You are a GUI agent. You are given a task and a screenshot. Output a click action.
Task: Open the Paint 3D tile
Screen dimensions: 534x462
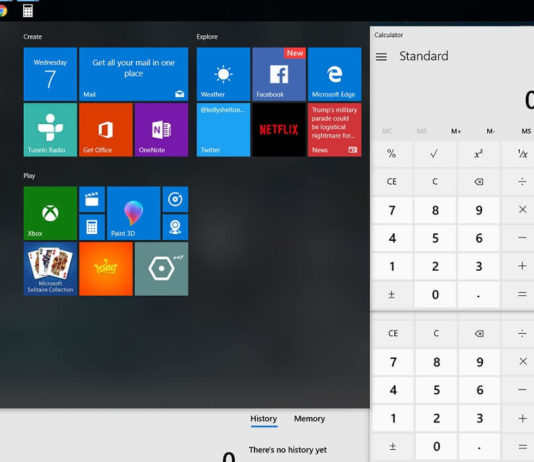(134, 213)
